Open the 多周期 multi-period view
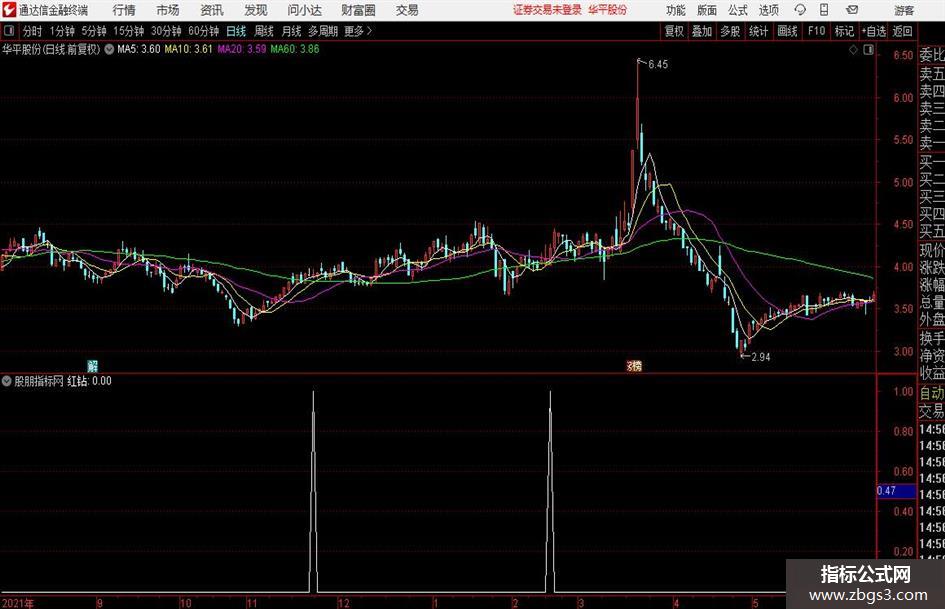 click(323, 31)
